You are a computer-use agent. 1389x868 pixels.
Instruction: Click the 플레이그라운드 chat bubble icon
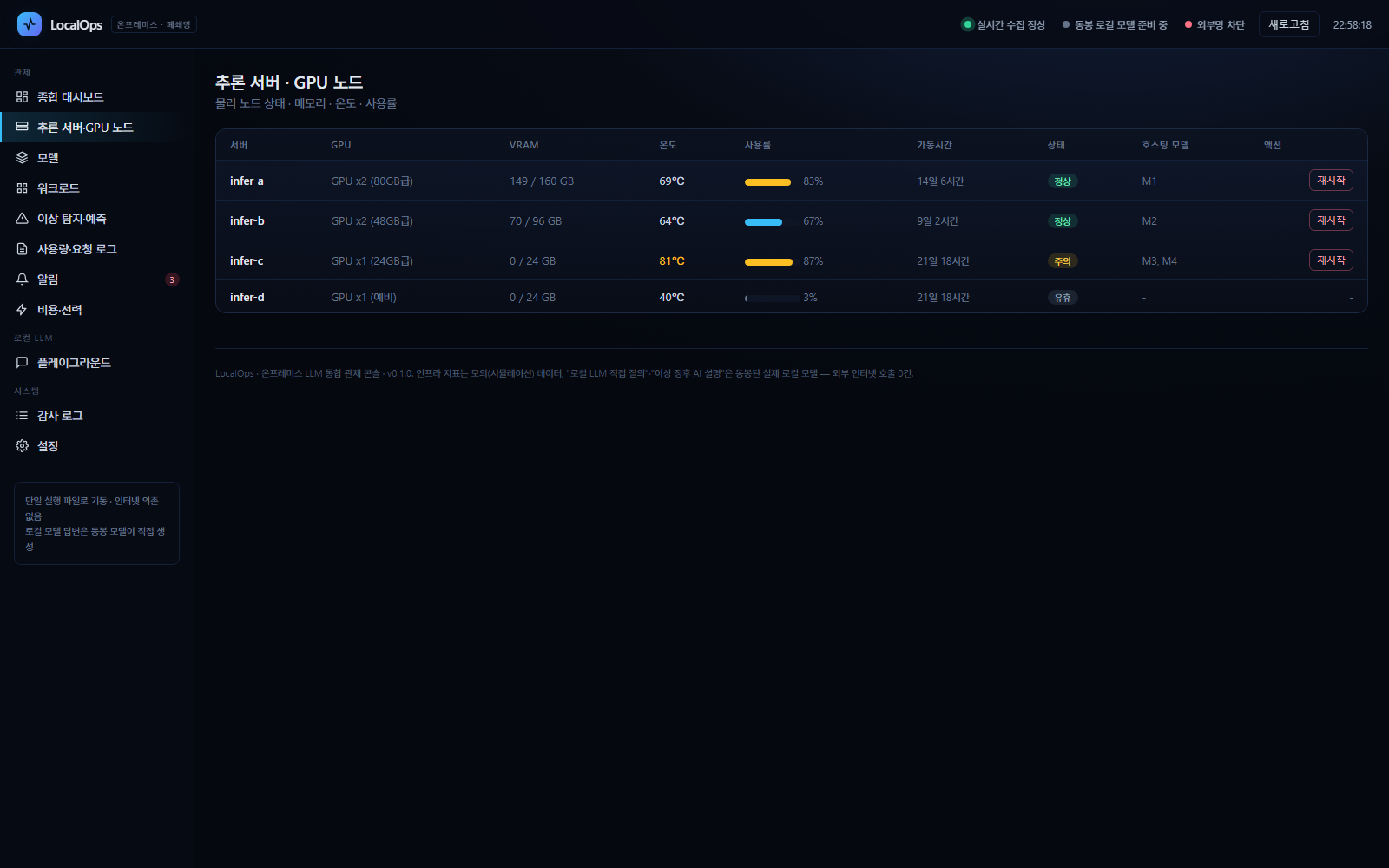coord(23,363)
